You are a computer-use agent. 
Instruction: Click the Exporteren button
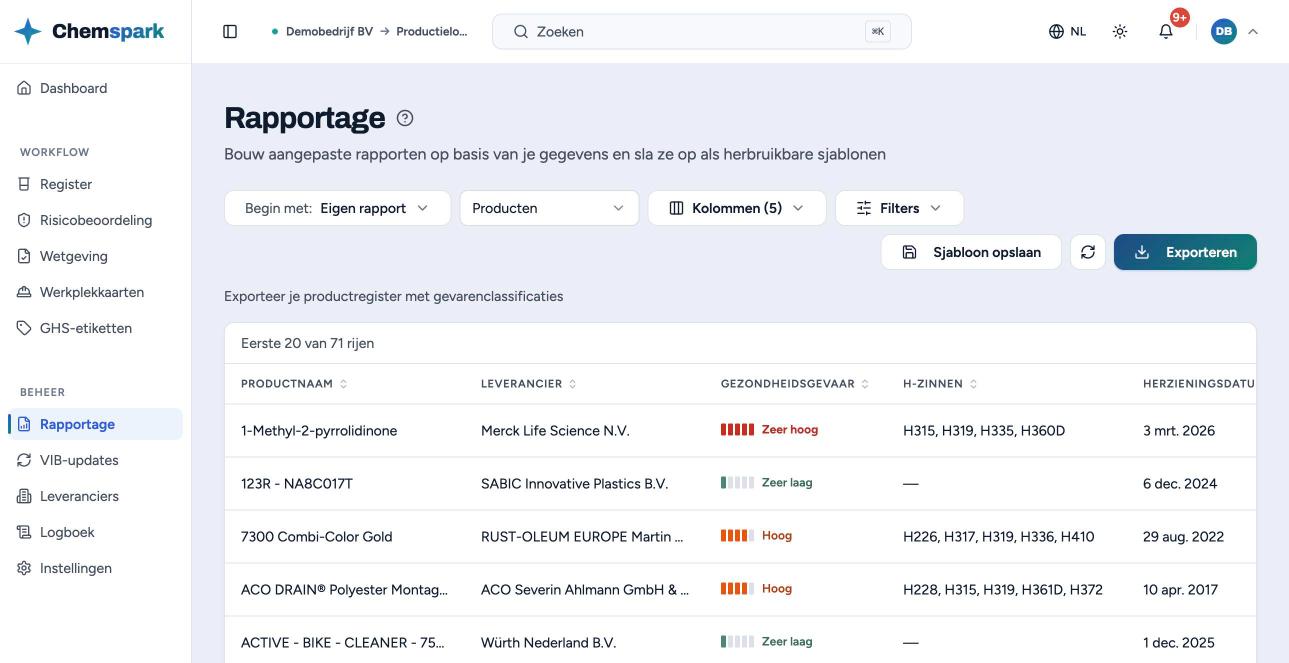coord(1185,252)
